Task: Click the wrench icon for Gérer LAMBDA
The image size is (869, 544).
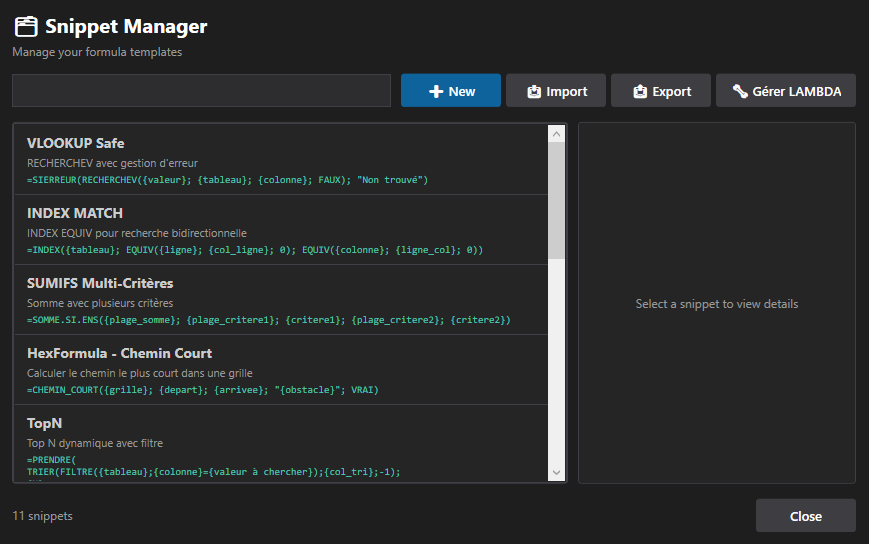Action: click(x=740, y=91)
